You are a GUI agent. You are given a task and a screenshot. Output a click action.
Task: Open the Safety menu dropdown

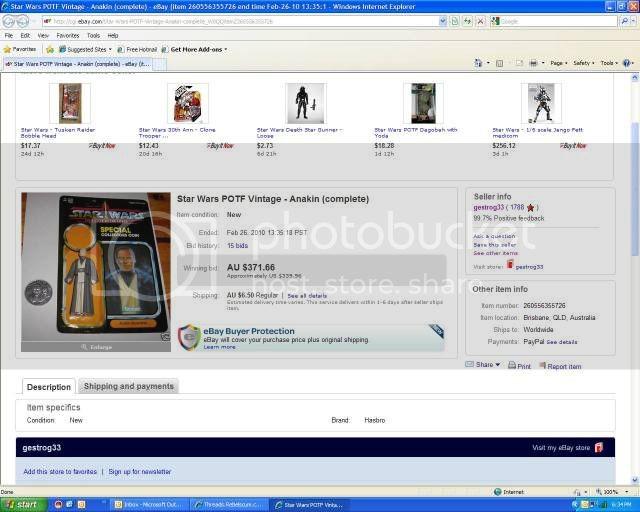(x=584, y=63)
